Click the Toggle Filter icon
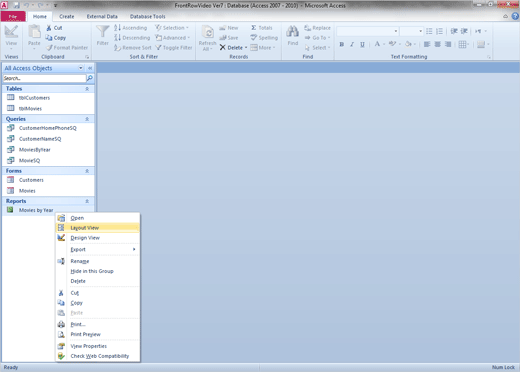This screenshot has height=372, width=520. [158, 48]
